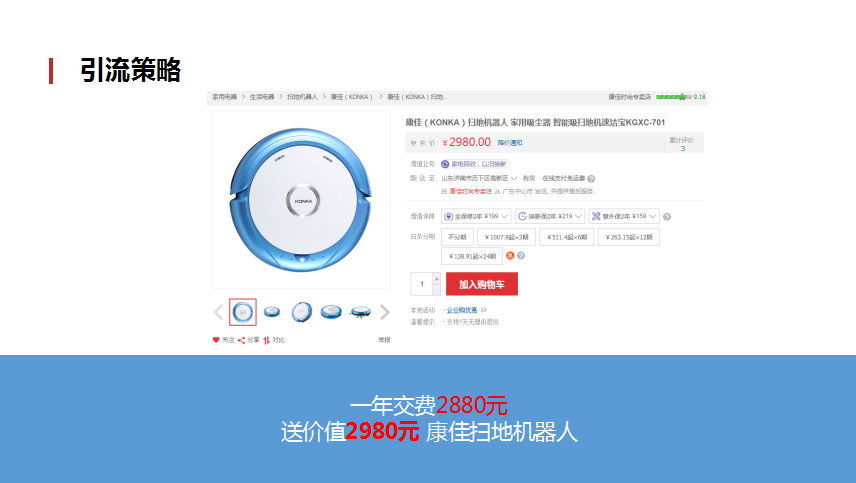Click the 关注 heart icon
The width and height of the screenshot is (856, 483).
pyautogui.click(x=216, y=340)
